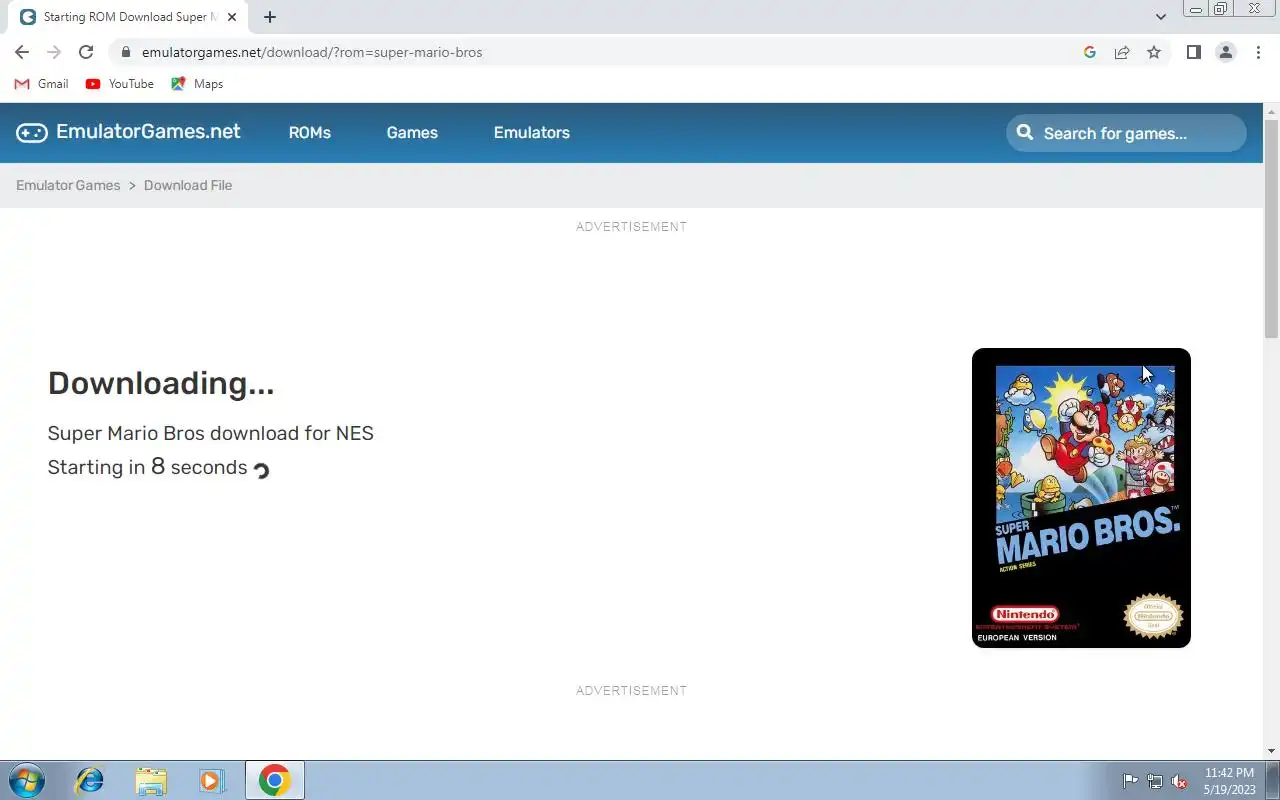Viewport: 1280px width, 800px height.
Task: Open the Maps bookmark
Action: point(197,84)
